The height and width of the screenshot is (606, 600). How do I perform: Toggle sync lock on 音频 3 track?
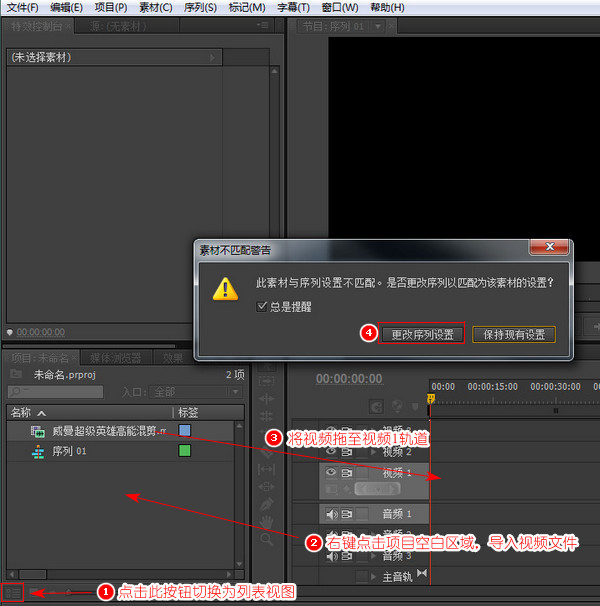(x=347, y=556)
